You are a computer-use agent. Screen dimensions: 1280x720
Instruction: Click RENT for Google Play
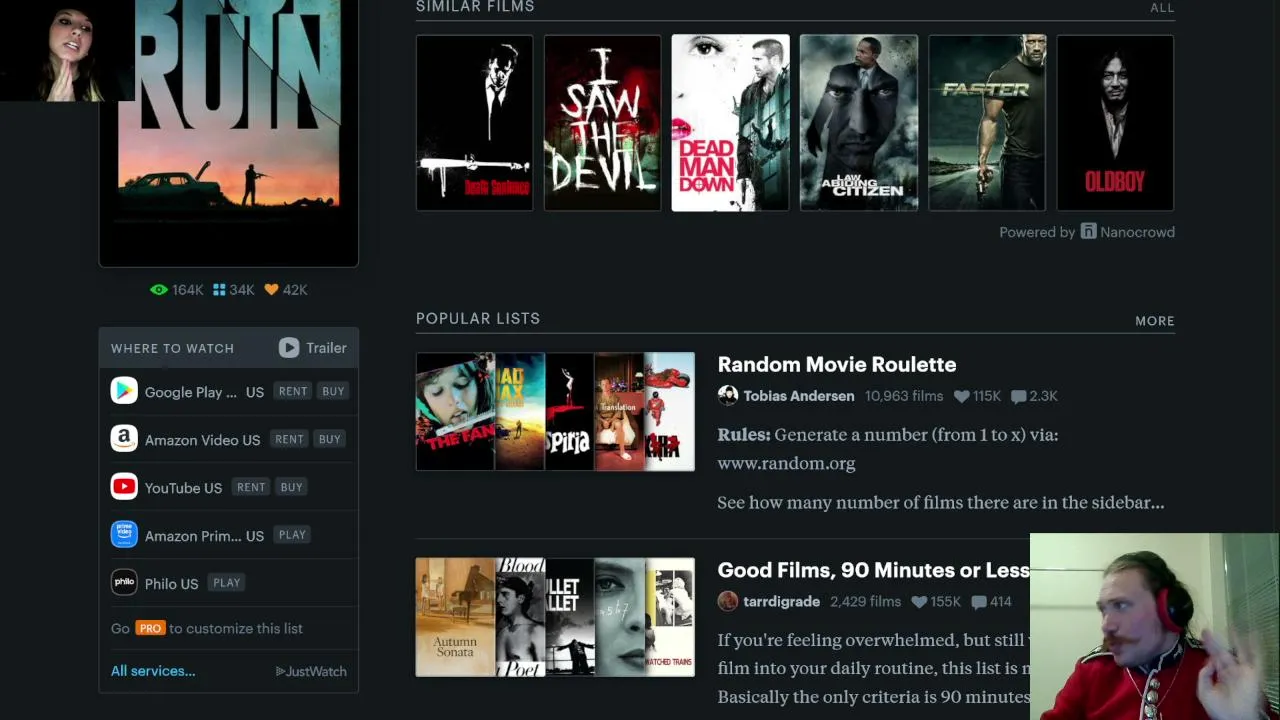pyautogui.click(x=293, y=392)
